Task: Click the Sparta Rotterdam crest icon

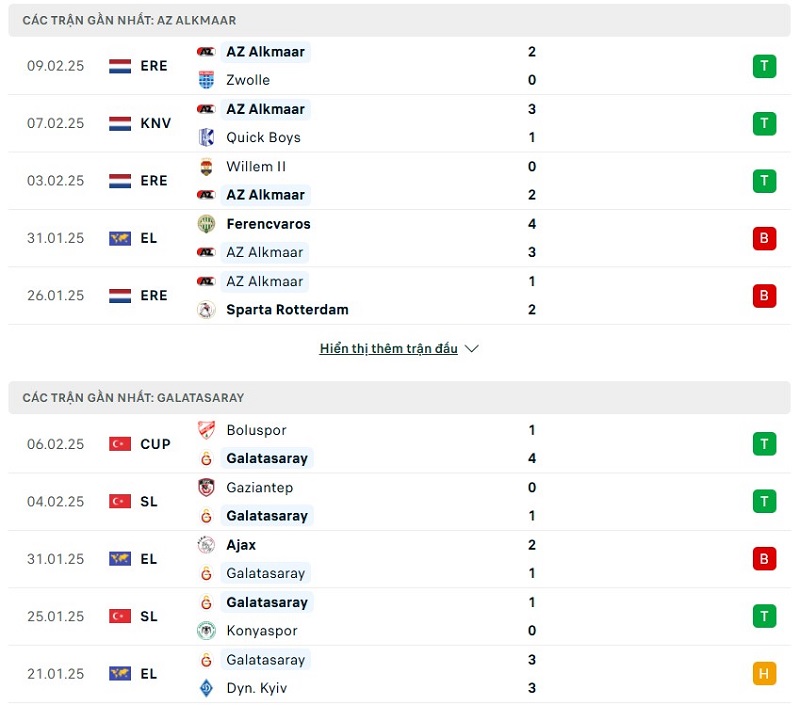Action: (206, 310)
